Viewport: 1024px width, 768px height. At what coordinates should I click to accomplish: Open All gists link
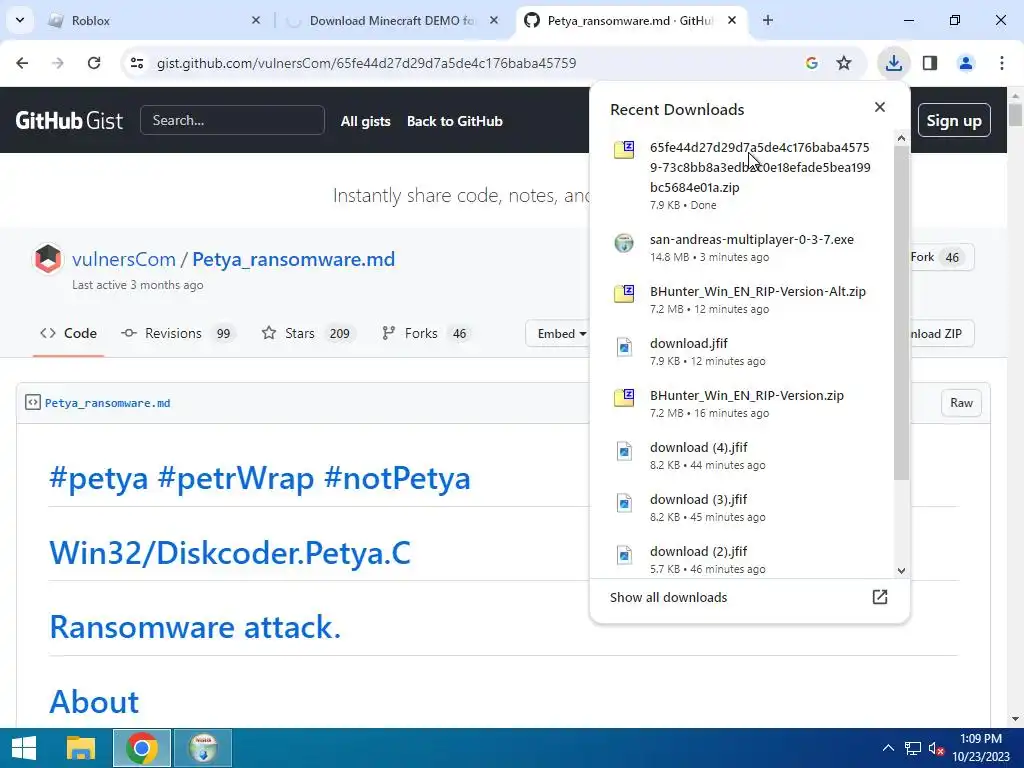pos(365,121)
